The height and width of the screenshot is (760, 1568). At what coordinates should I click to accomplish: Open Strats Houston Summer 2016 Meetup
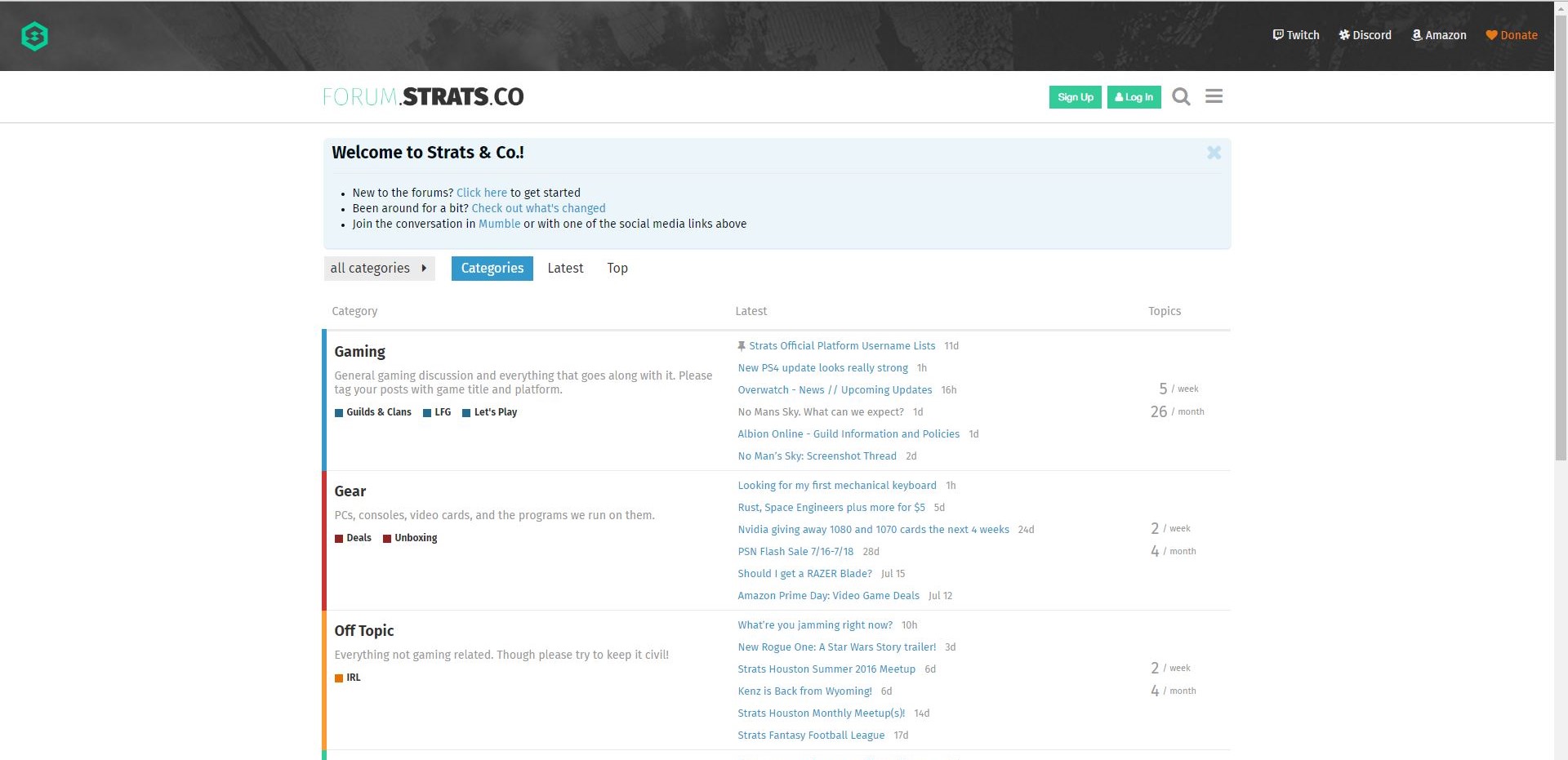826,669
